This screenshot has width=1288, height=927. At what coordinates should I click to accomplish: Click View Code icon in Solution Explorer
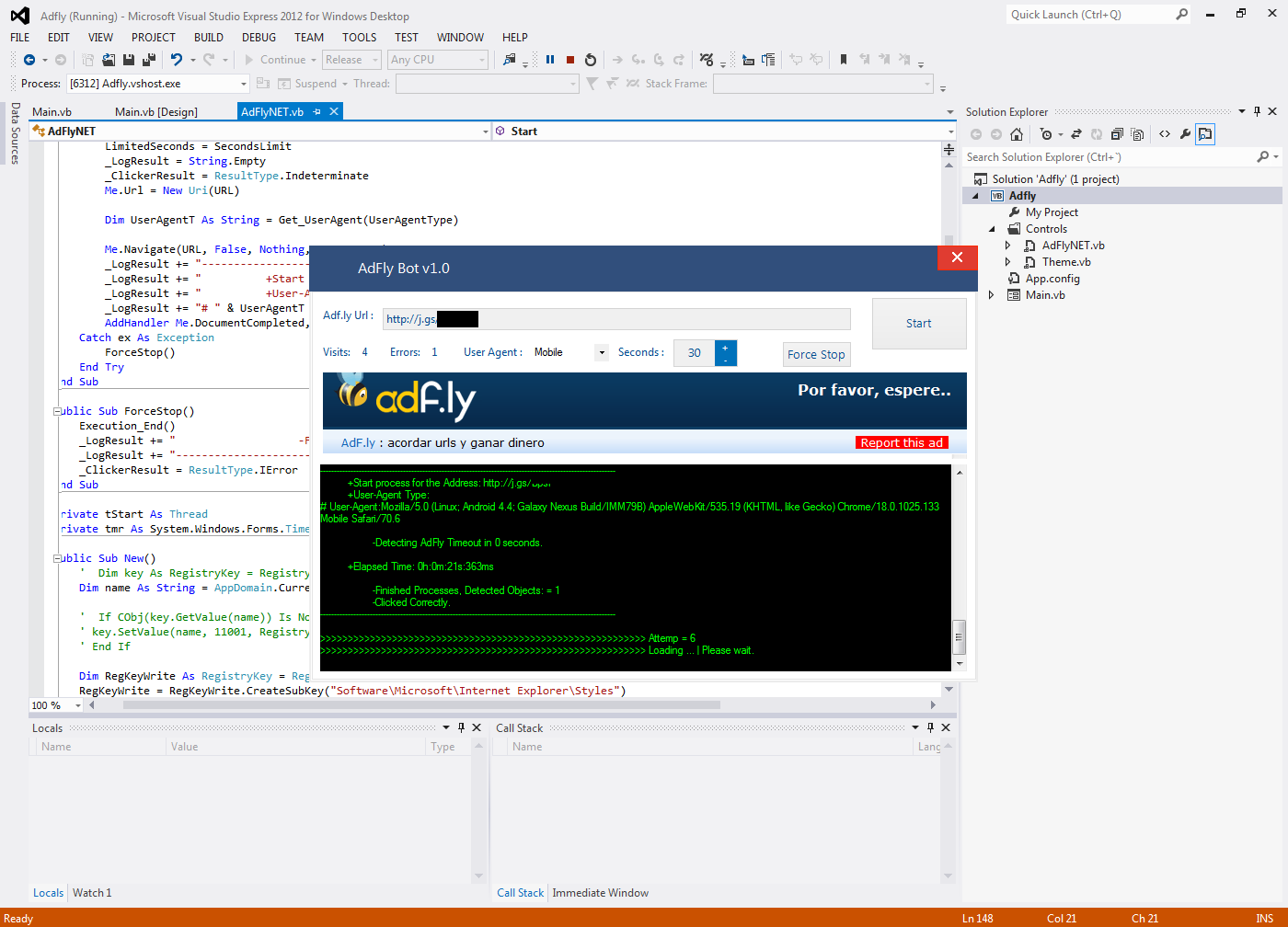(1165, 134)
